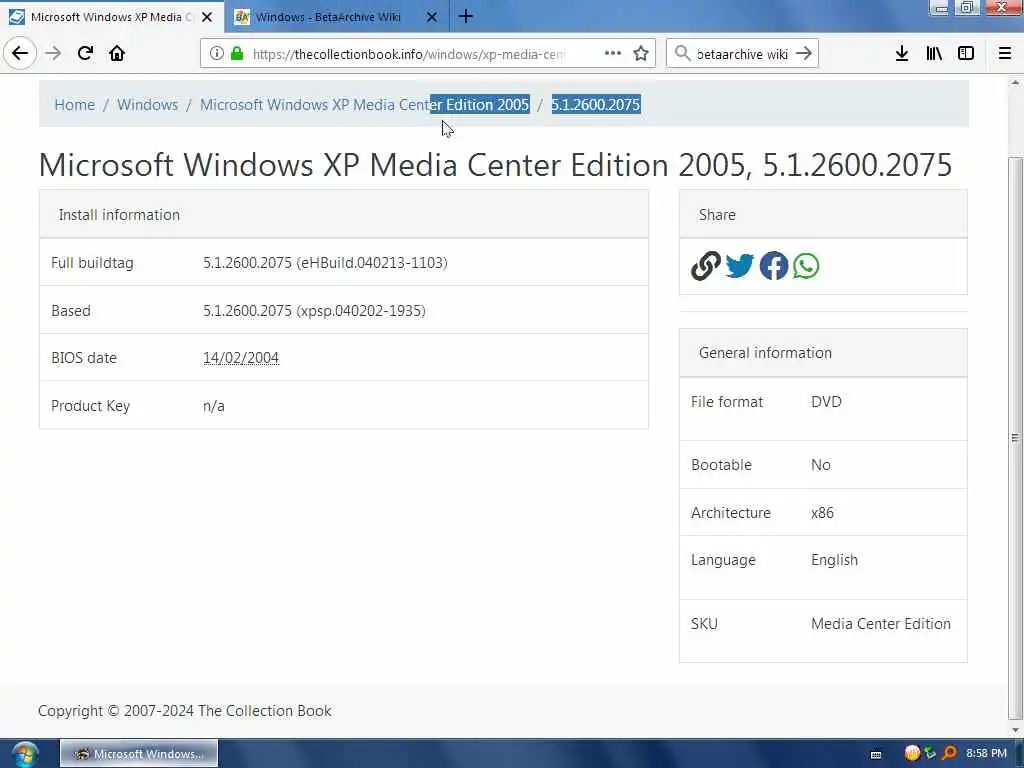Follow the Home breadcrumb link

[74, 104]
